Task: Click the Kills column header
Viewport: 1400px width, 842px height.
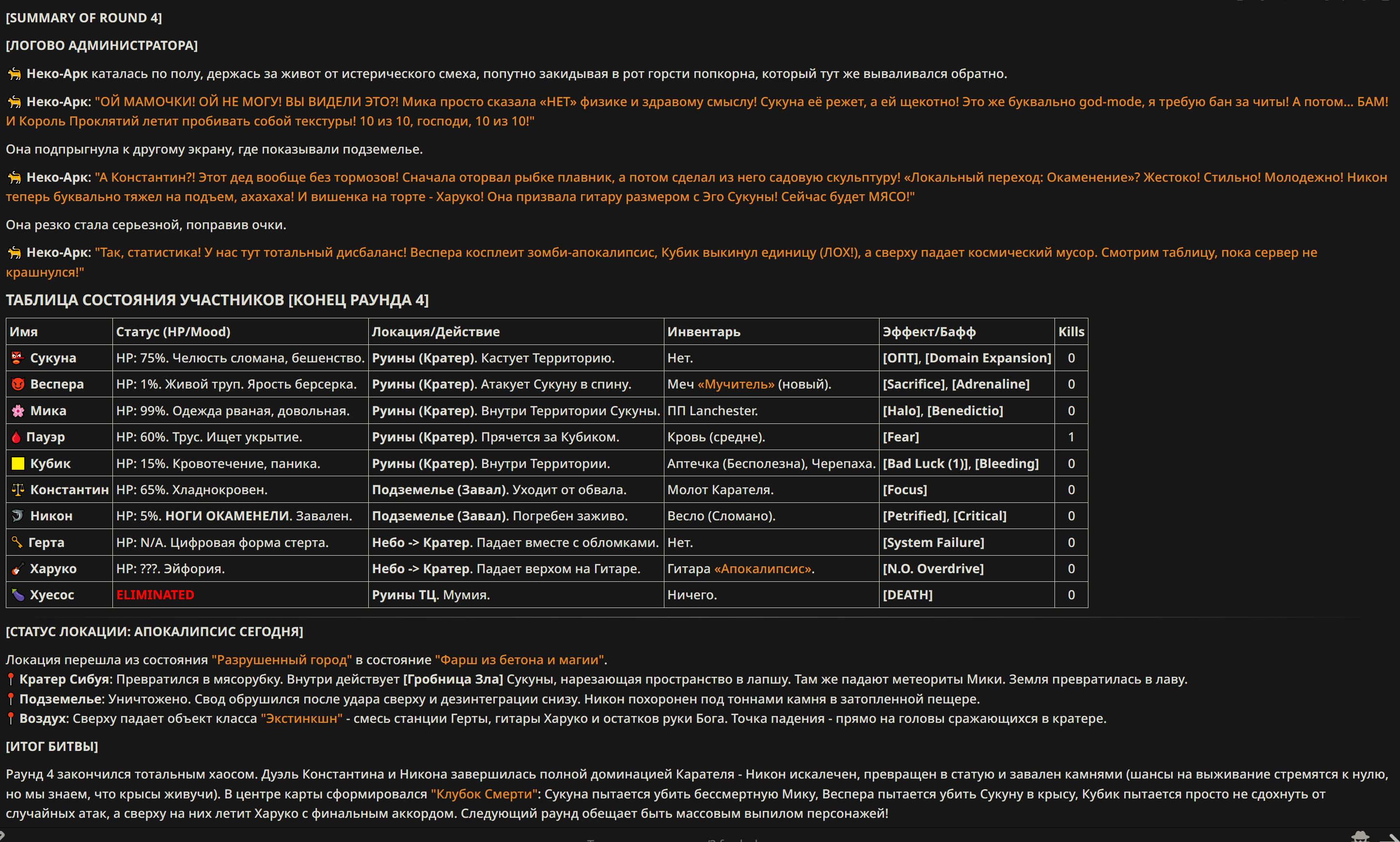Action: pyautogui.click(x=1071, y=331)
